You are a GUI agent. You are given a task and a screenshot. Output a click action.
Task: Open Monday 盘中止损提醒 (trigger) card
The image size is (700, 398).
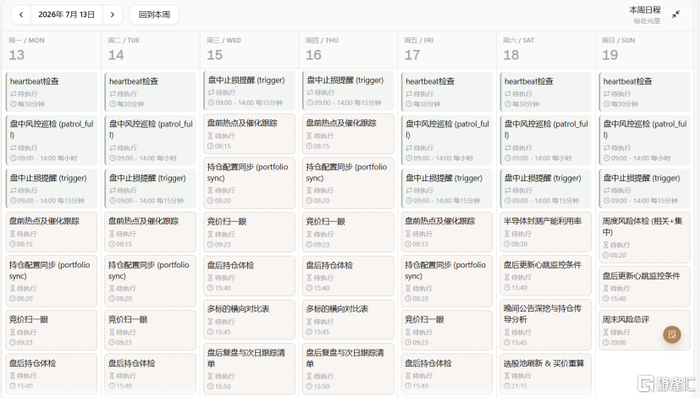pos(51,188)
